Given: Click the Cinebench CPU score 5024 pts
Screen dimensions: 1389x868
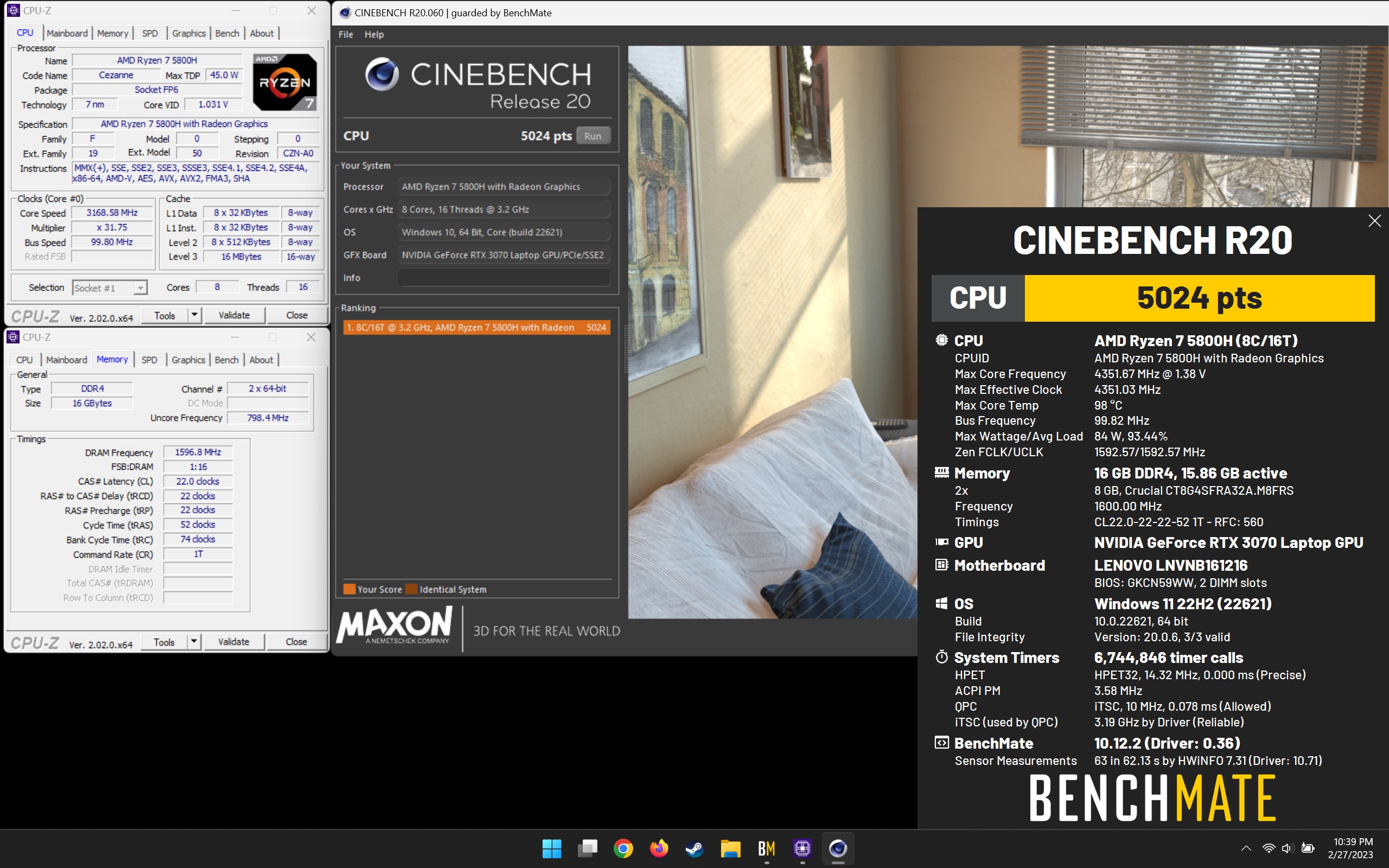Looking at the screenshot, I should coord(546,136).
